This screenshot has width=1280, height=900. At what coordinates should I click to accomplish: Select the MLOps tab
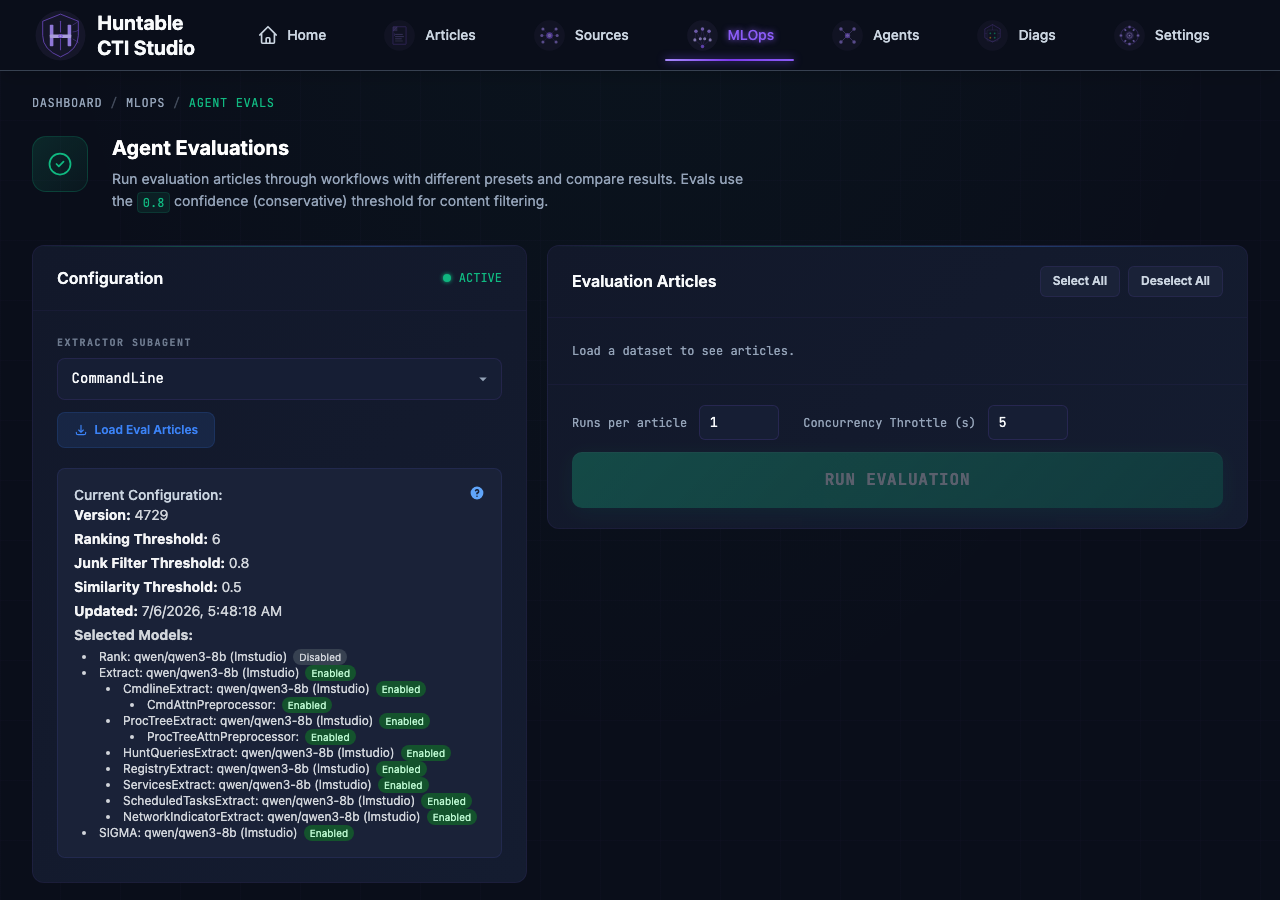[x=730, y=35]
